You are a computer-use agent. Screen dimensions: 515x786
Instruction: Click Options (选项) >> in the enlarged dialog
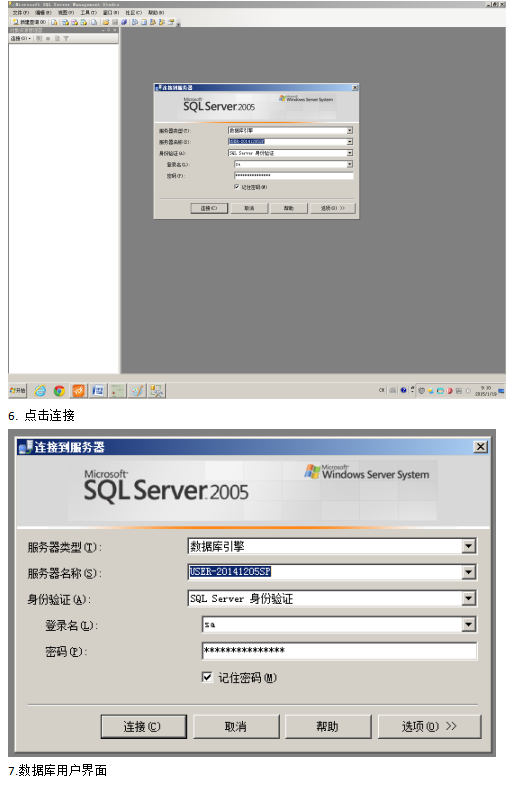point(429,726)
